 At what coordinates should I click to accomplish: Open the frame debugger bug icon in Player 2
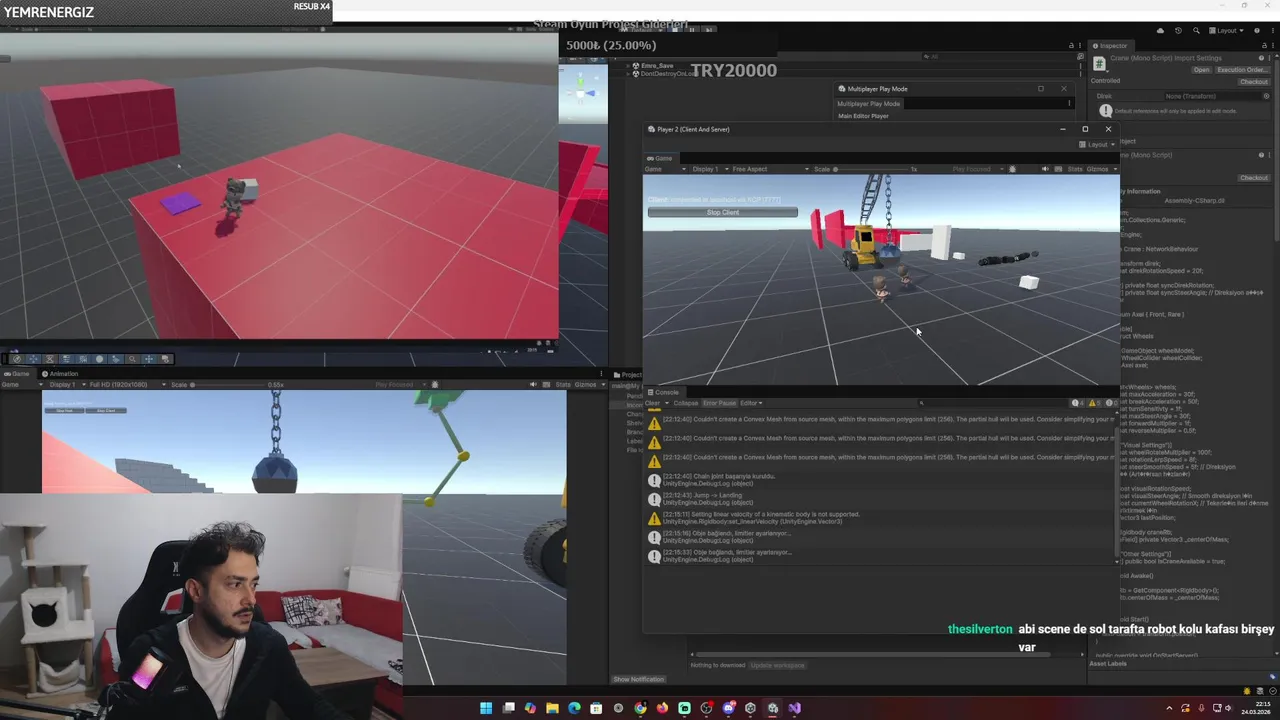tap(1013, 169)
